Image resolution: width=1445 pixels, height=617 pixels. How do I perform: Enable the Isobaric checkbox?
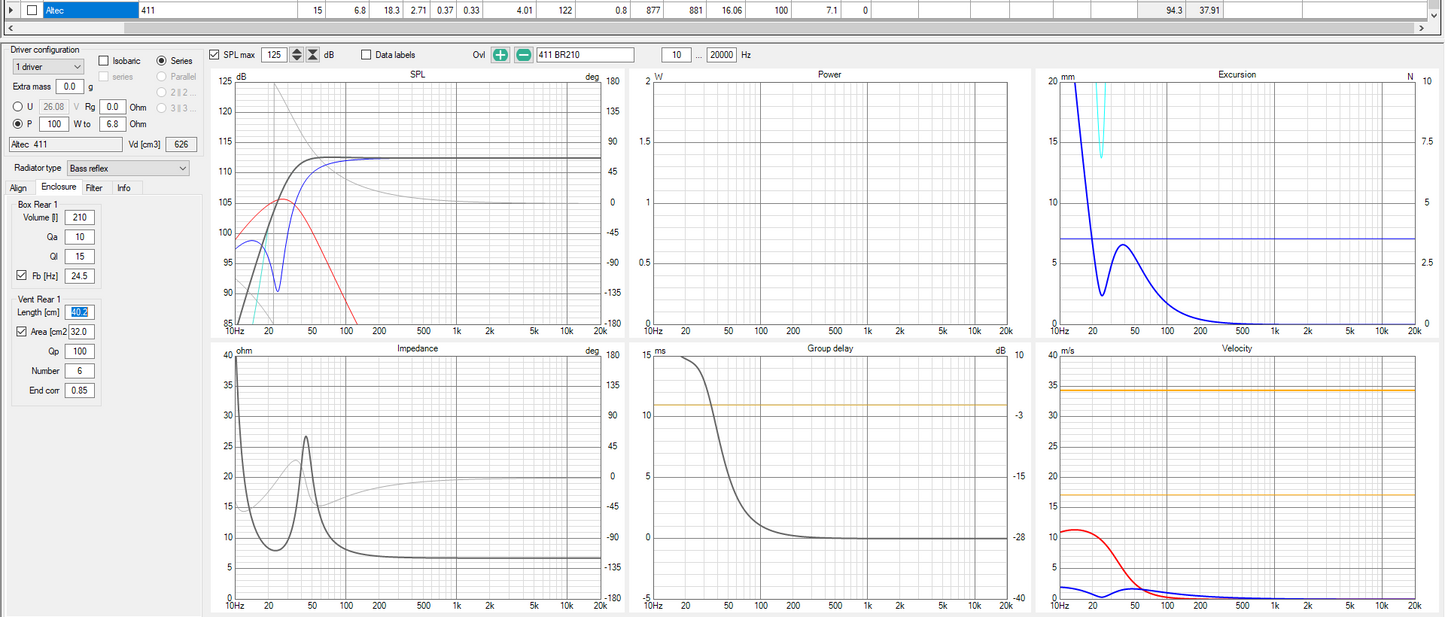[105, 61]
